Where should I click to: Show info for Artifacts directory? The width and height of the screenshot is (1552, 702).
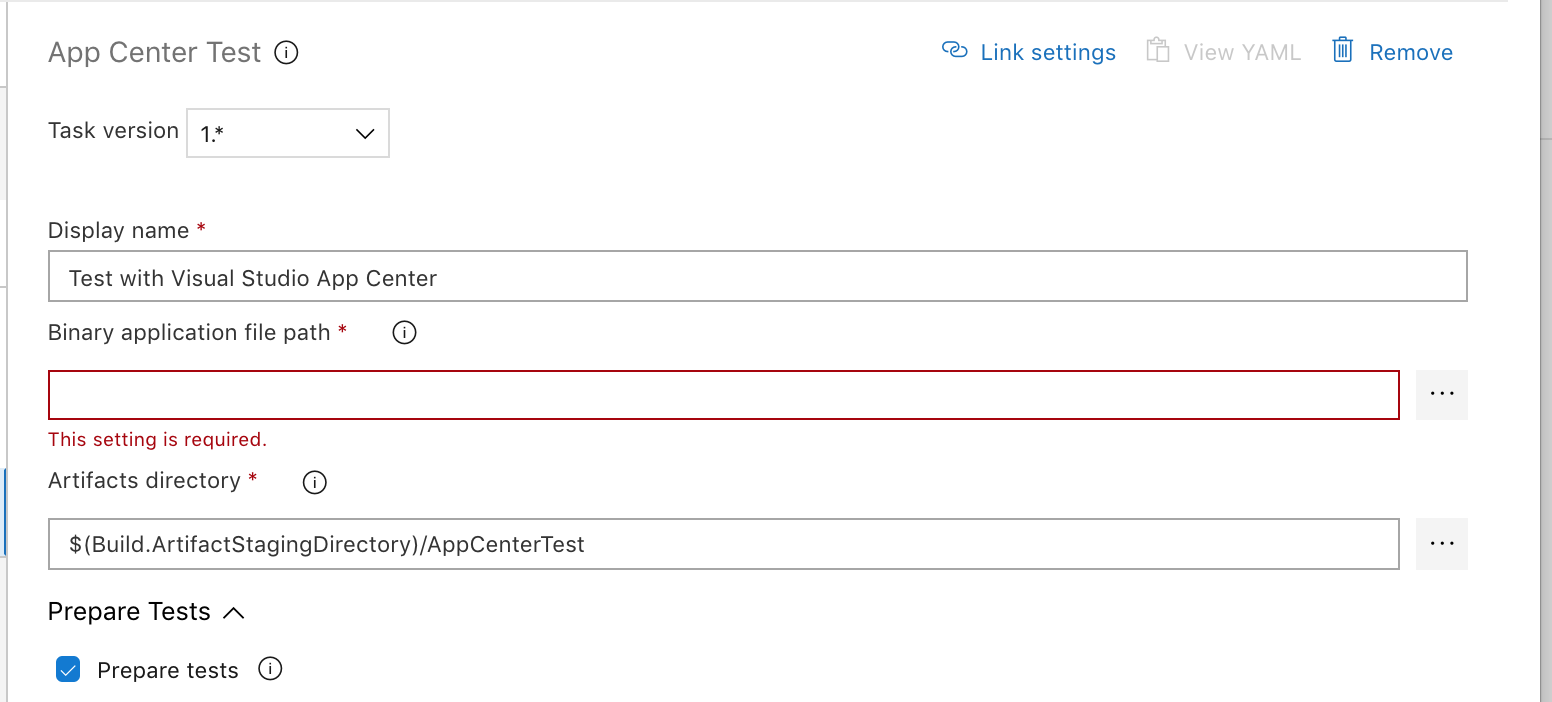(314, 483)
